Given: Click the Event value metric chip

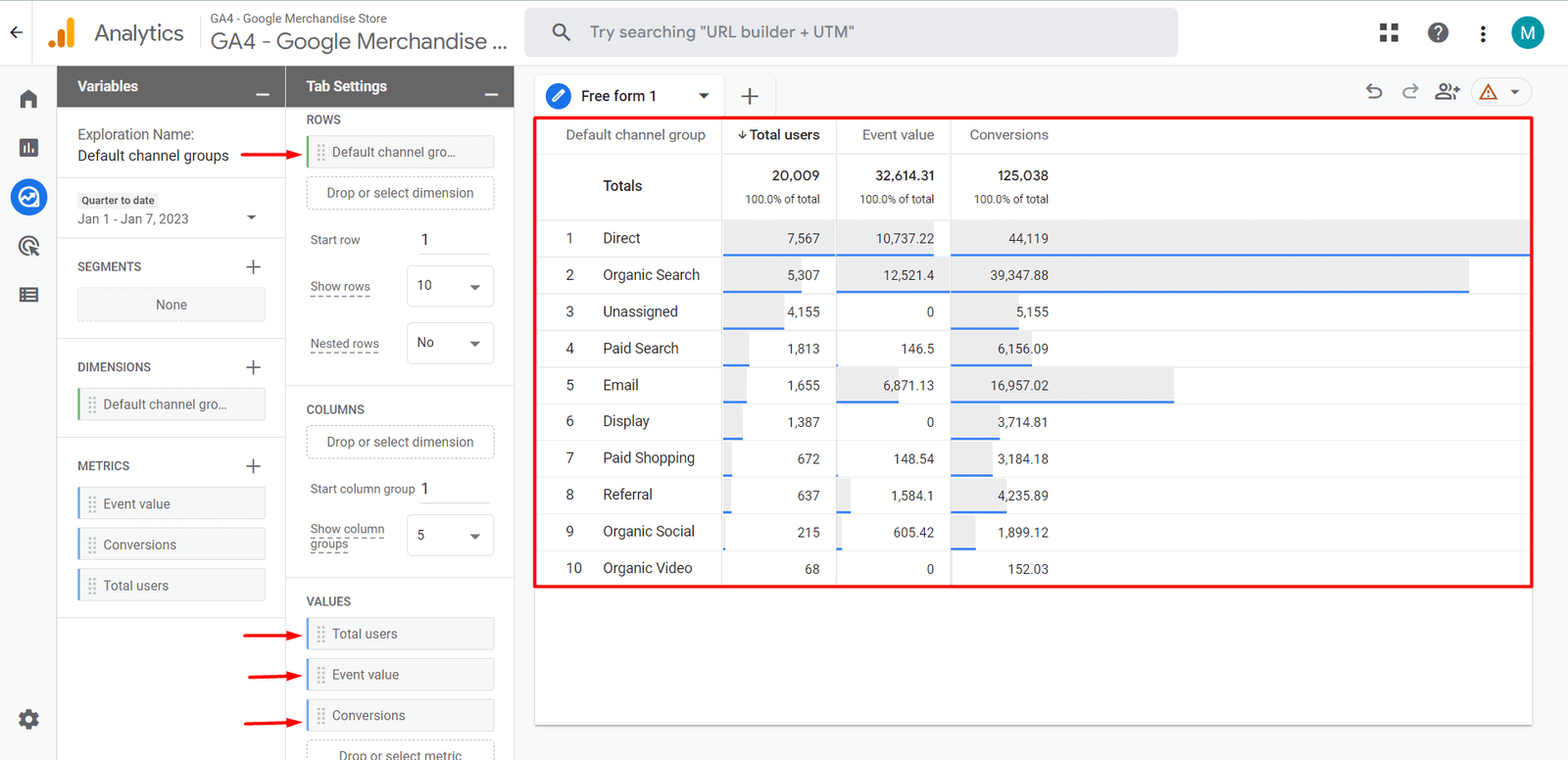Looking at the screenshot, I should click(171, 503).
